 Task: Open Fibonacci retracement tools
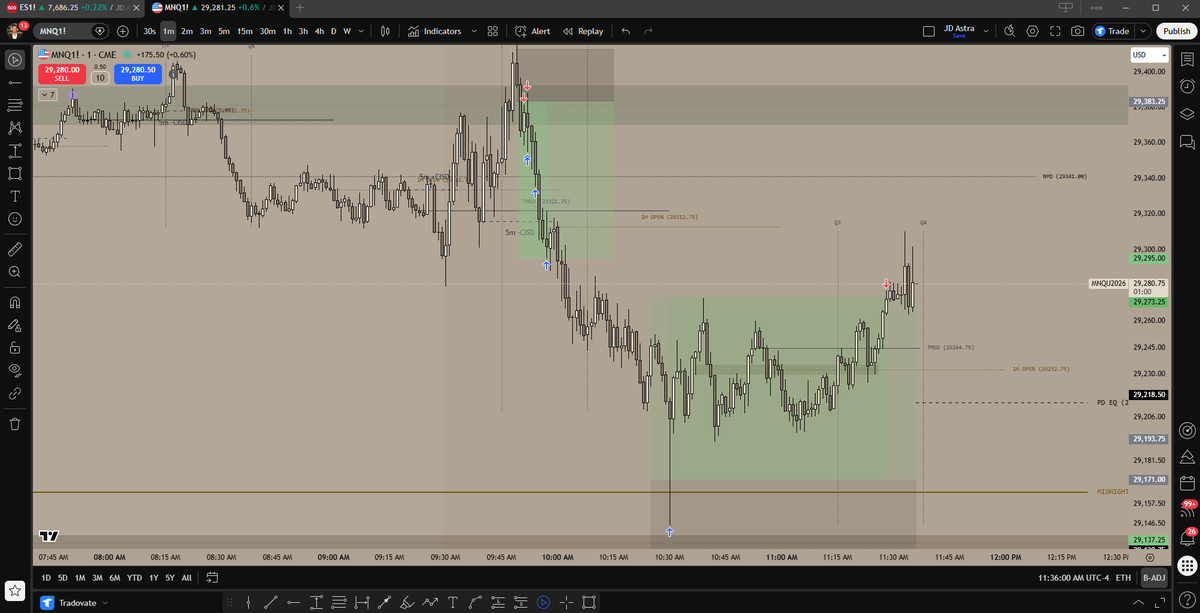[15, 105]
